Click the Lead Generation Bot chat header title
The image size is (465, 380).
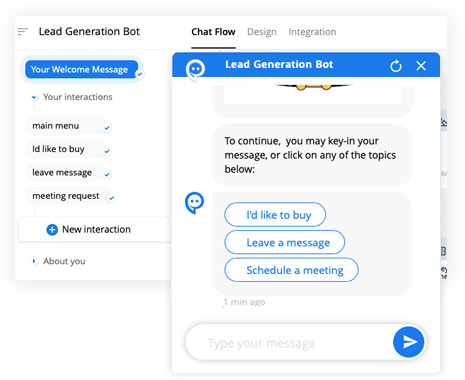tap(279, 64)
